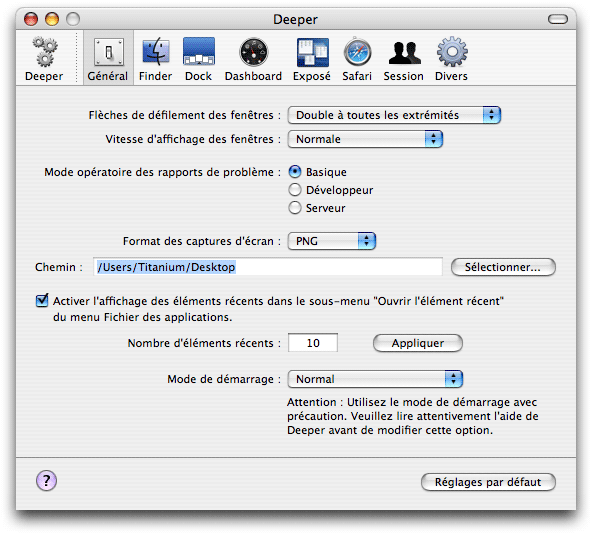596x544 pixels.
Task: Select the Safari compass icon
Action: pyautogui.click(x=357, y=52)
